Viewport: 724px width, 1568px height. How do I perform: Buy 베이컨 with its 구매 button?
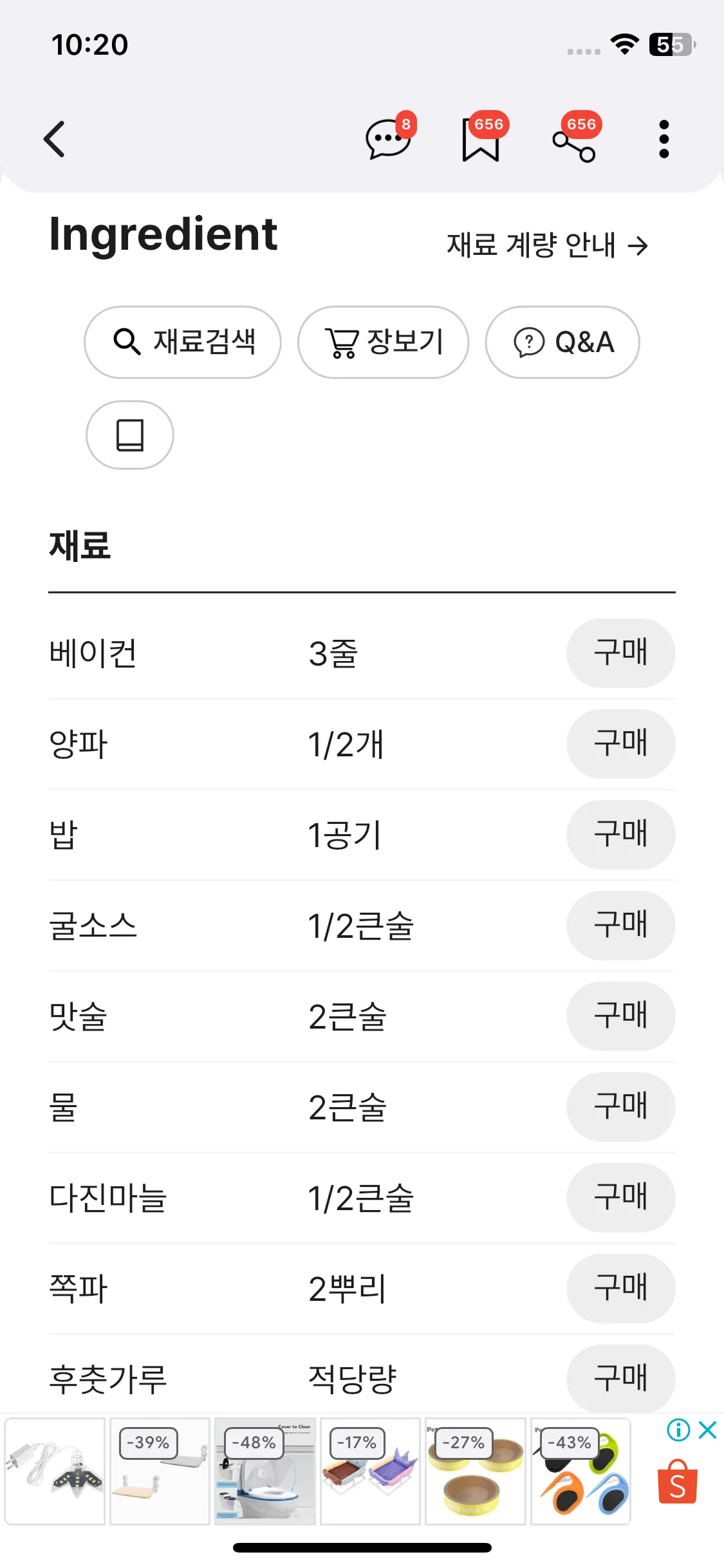[621, 653]
